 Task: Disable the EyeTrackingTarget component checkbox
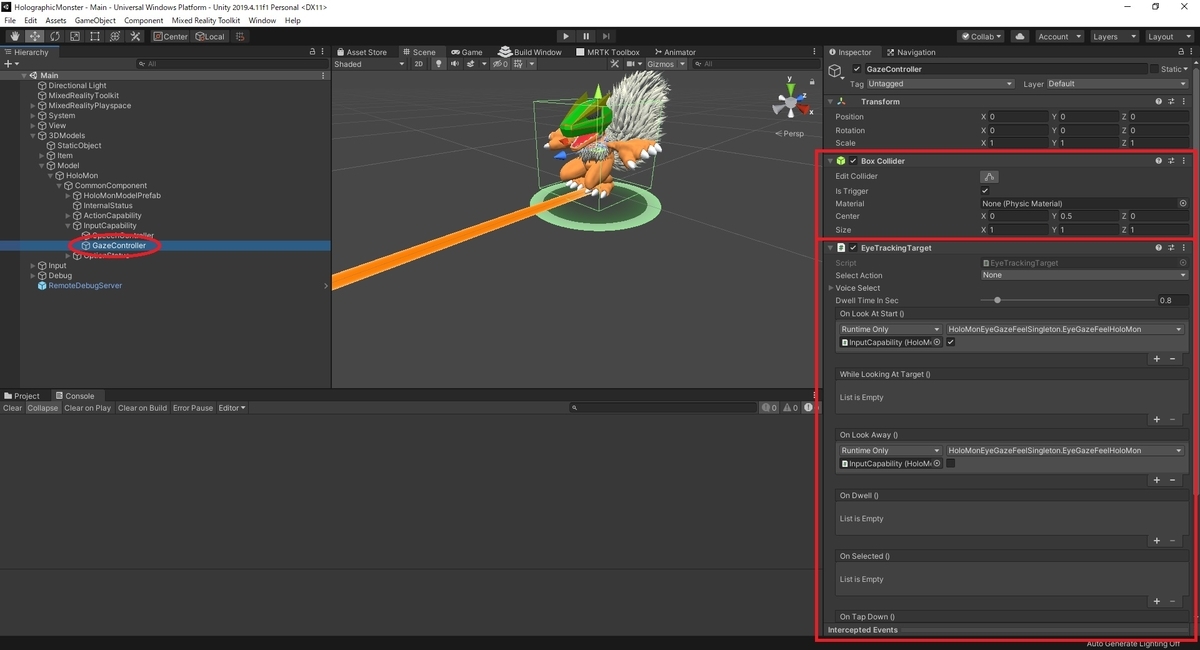pyautogui.click(x=853, y=248)
